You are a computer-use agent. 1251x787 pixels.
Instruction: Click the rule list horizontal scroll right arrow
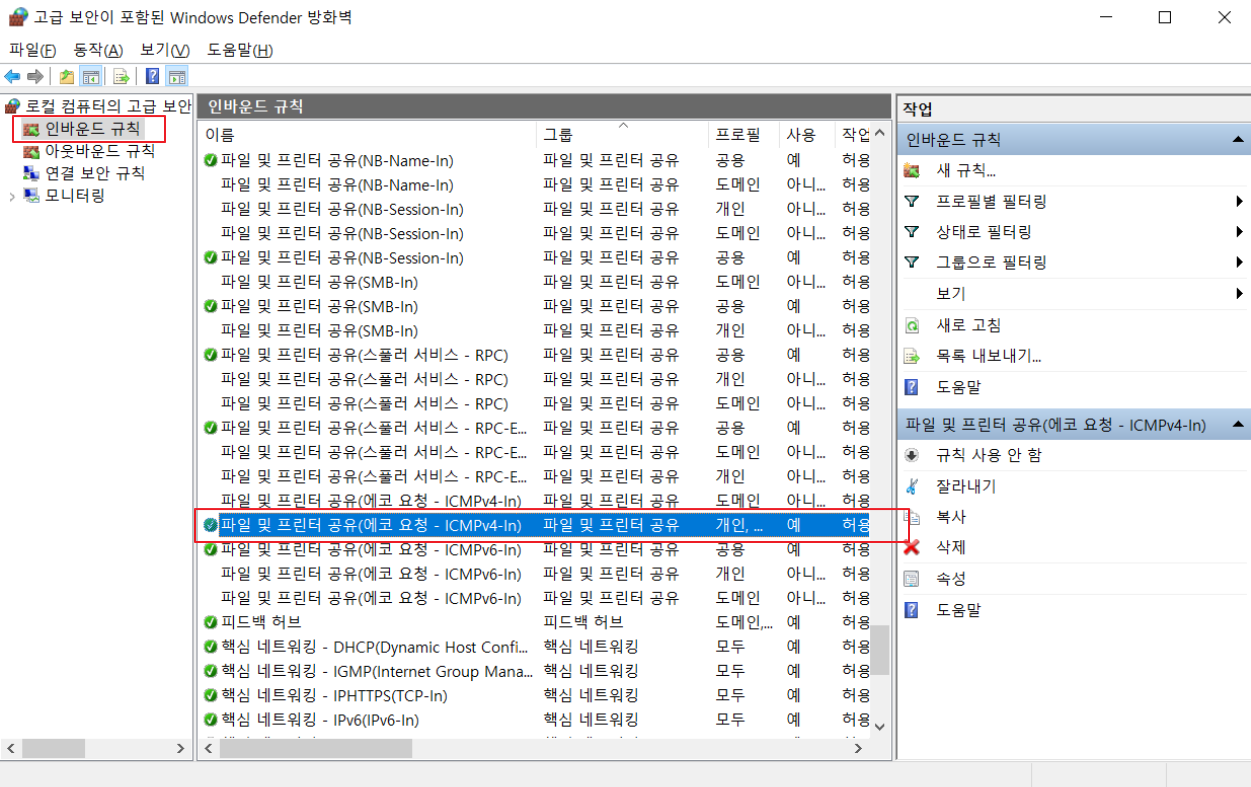point(858,747)
